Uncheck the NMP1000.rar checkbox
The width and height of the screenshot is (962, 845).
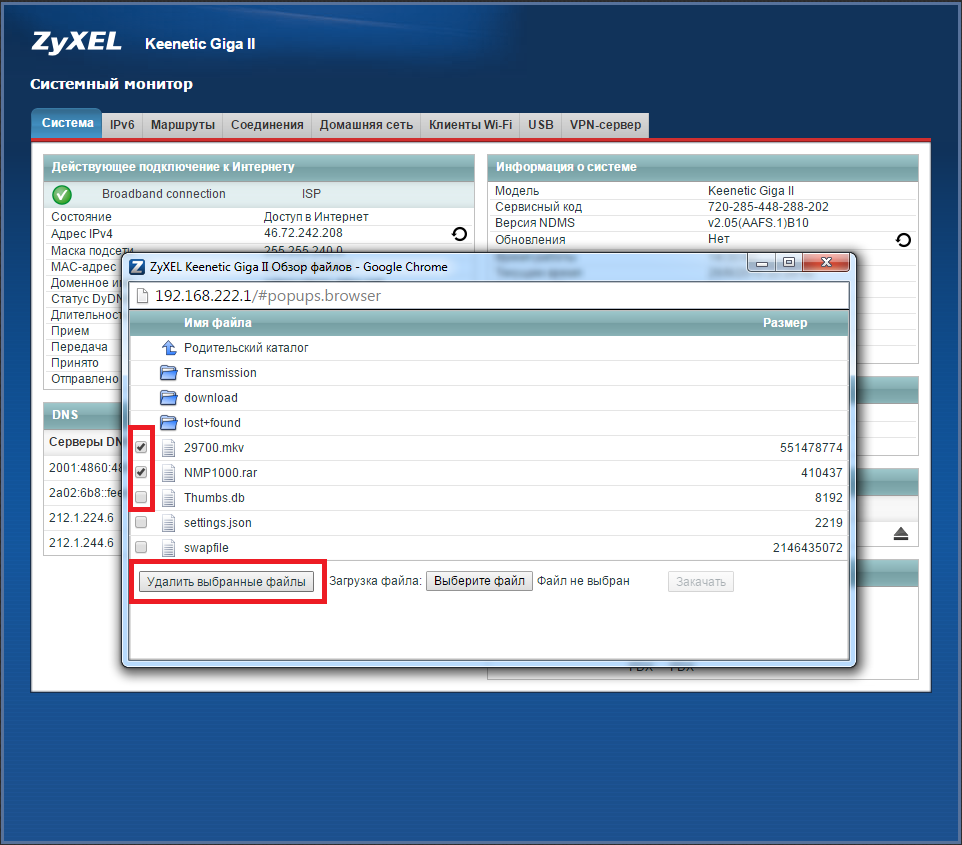coord(141,472)
